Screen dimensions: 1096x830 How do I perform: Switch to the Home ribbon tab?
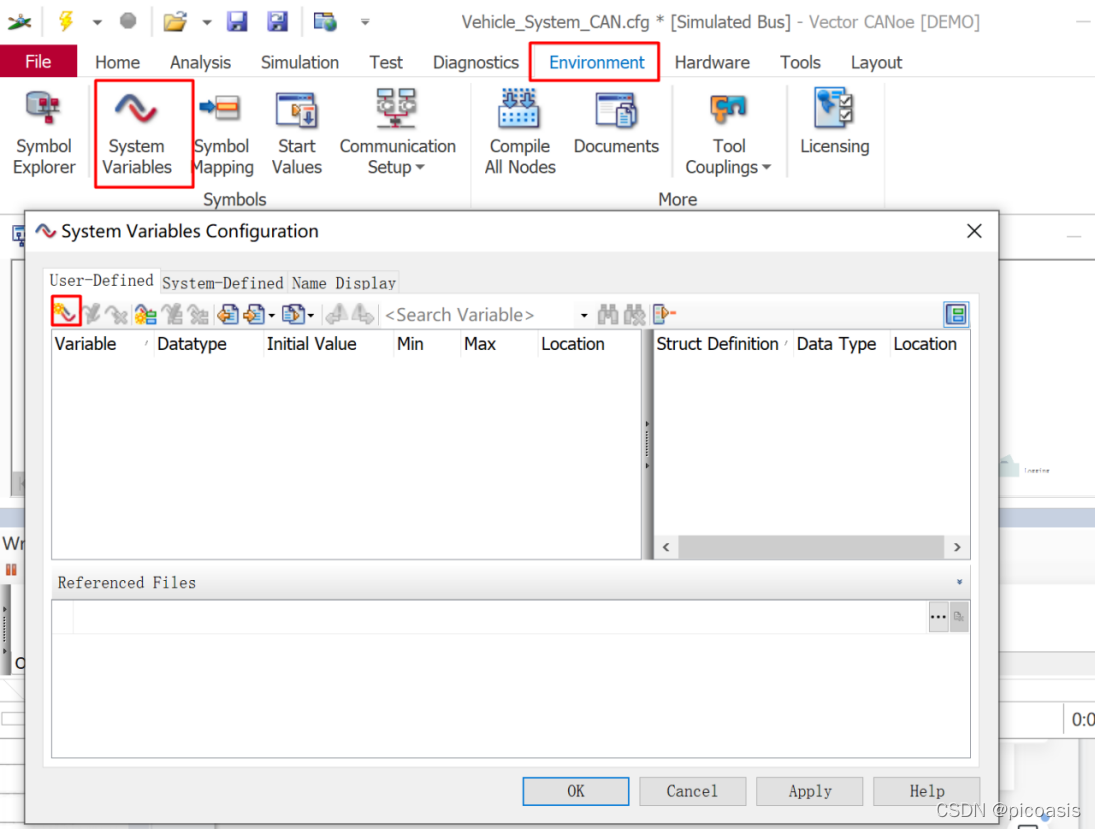117,62
